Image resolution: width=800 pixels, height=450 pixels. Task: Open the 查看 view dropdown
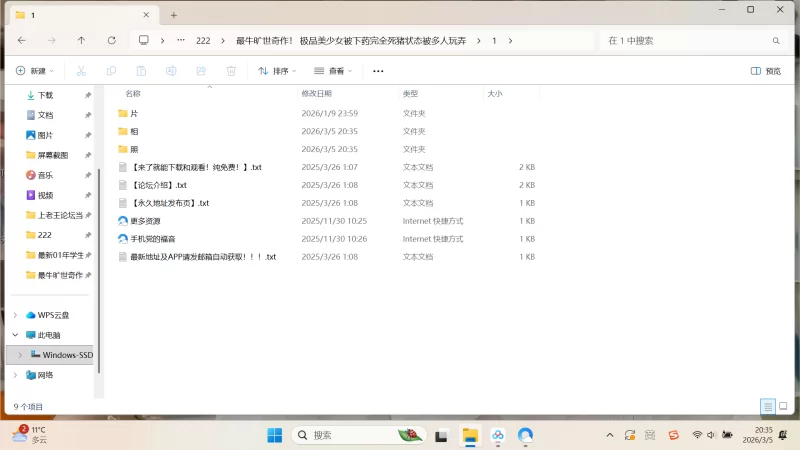333,71
